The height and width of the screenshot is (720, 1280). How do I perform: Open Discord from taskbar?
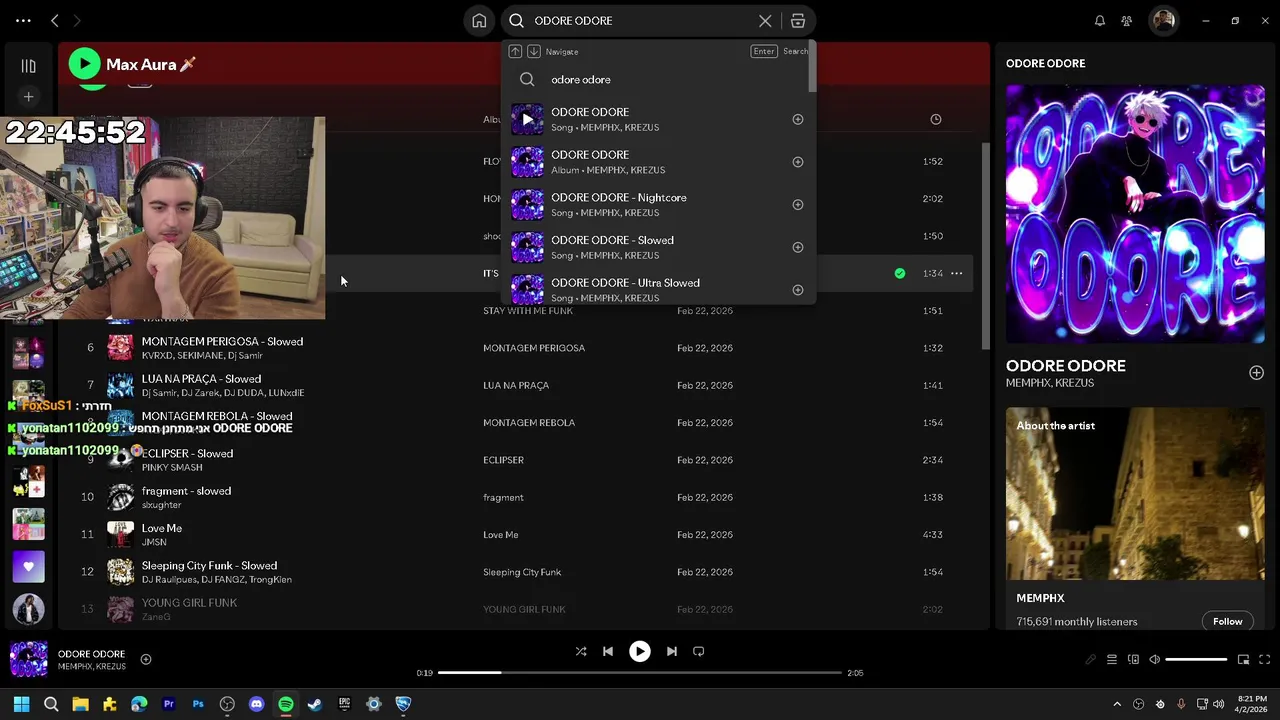tap(257, 704)
